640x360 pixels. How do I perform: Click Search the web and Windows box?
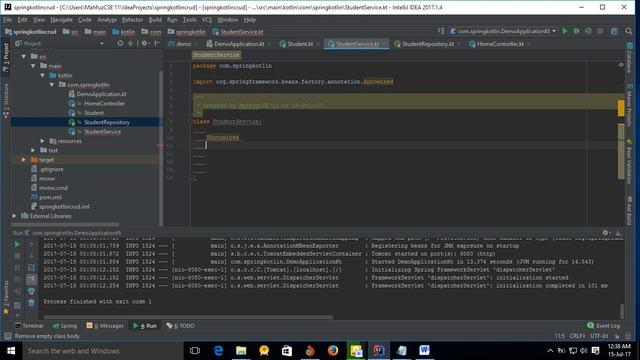pyautogui.click(x=102, y=351)
